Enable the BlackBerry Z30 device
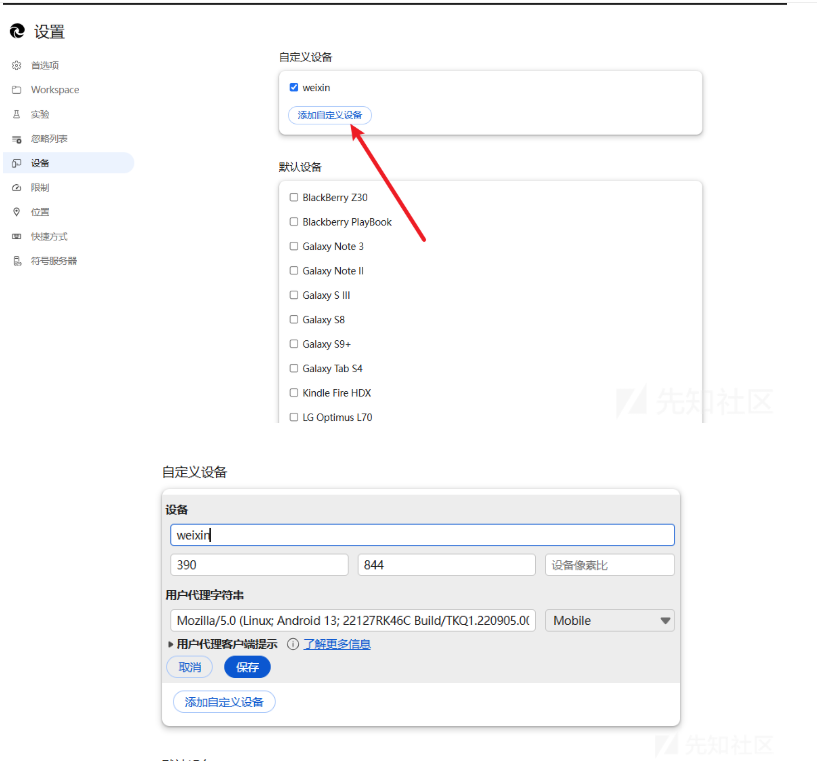This screenshot has height=765, width=817. click(x=294, y=197)
